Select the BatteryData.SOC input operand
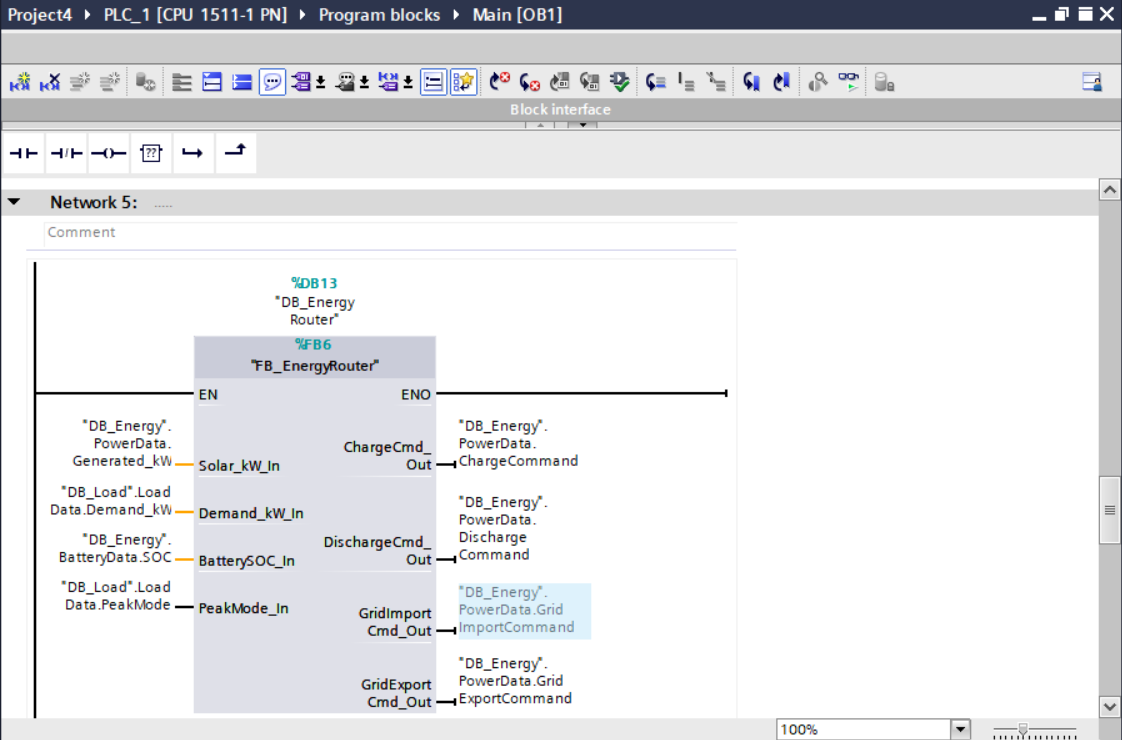The height and width of the screenshot is (740, 1122). (115, 548)
